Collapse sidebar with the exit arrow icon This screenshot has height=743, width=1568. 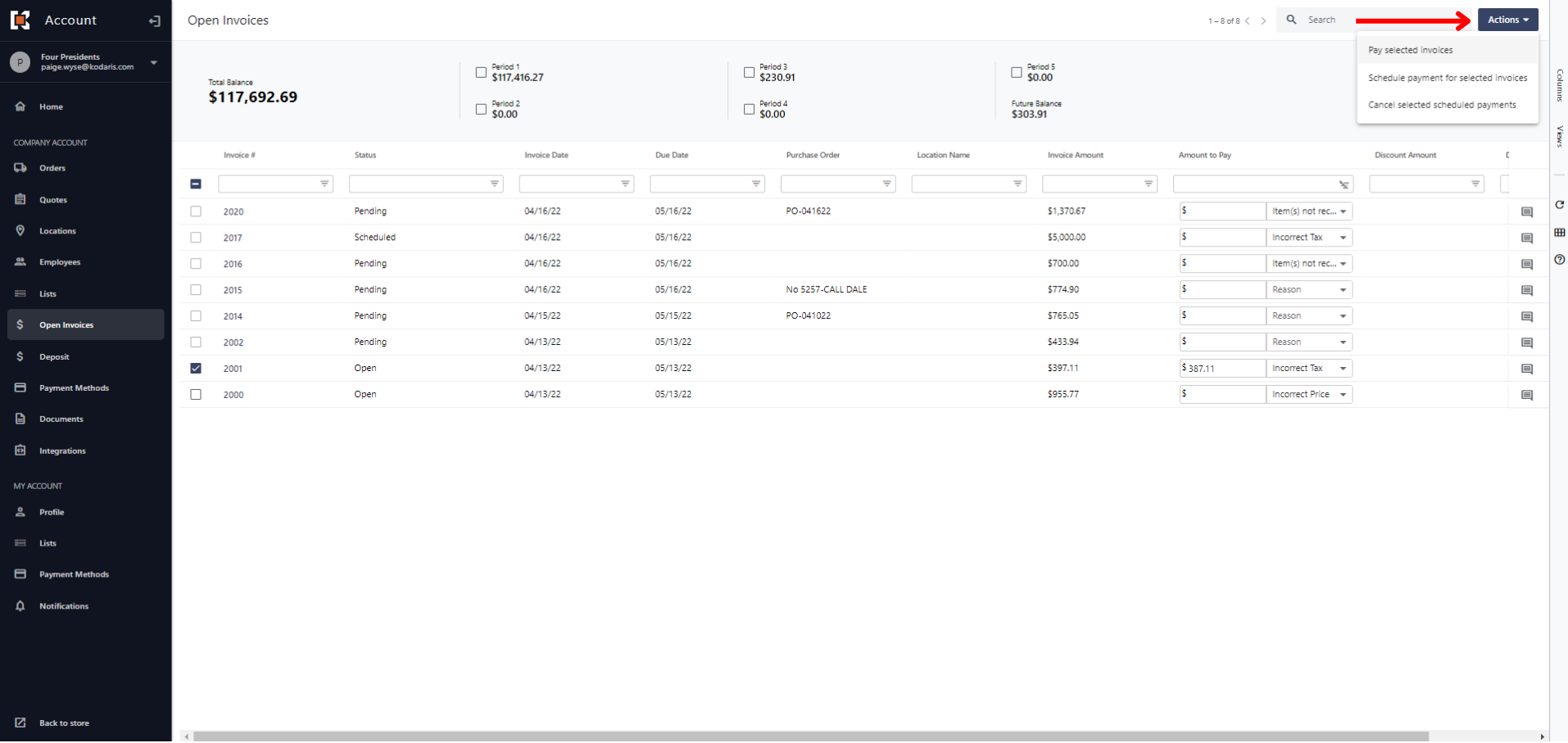tap(154, 20)
